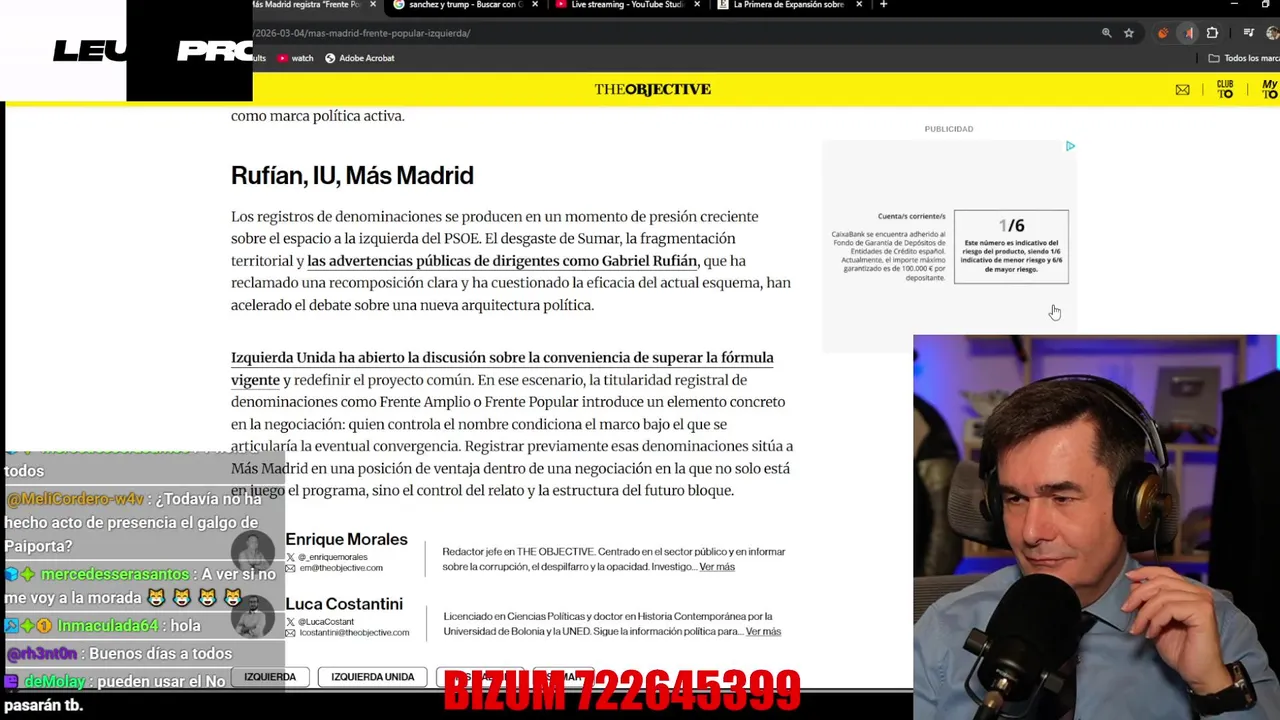Viewport: 1280px width, 720px height.
Task: Open author page of Enrique Morales
Action: coord(346,539)
